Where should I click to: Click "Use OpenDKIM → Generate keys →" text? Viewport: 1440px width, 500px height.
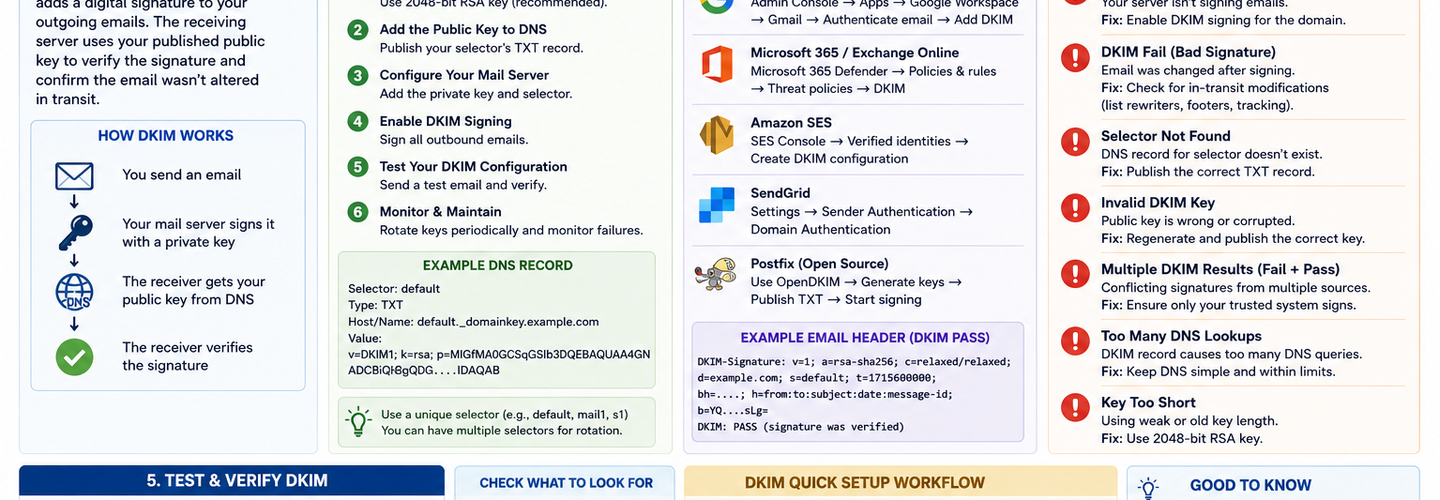856,282
